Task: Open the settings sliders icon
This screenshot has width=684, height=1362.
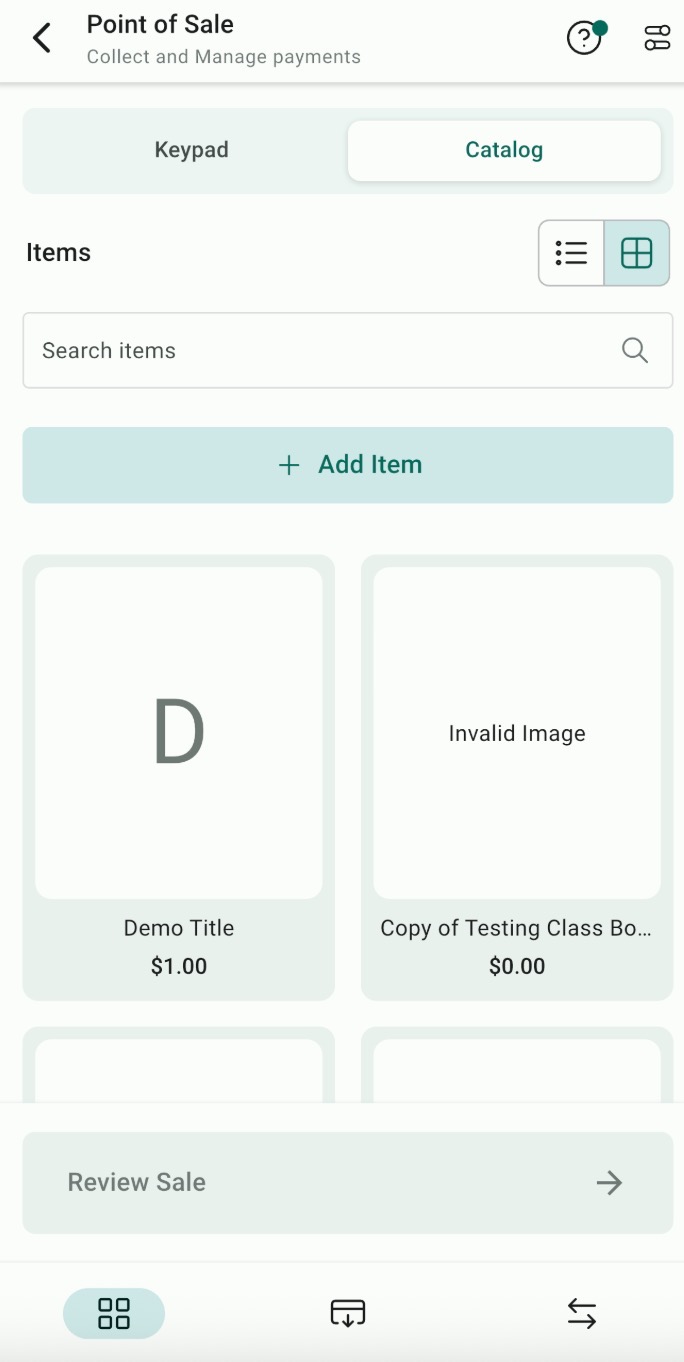Action: click(x=657, y=38)
